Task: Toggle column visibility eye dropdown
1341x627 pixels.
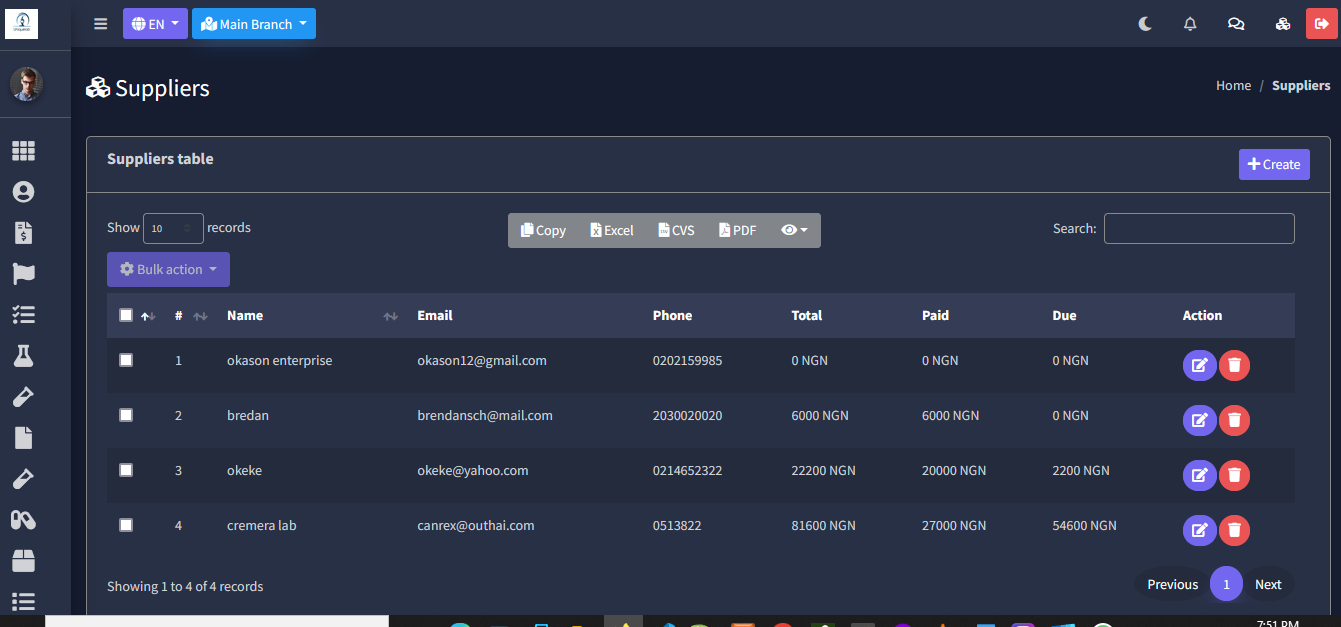Action: [794, 230]
